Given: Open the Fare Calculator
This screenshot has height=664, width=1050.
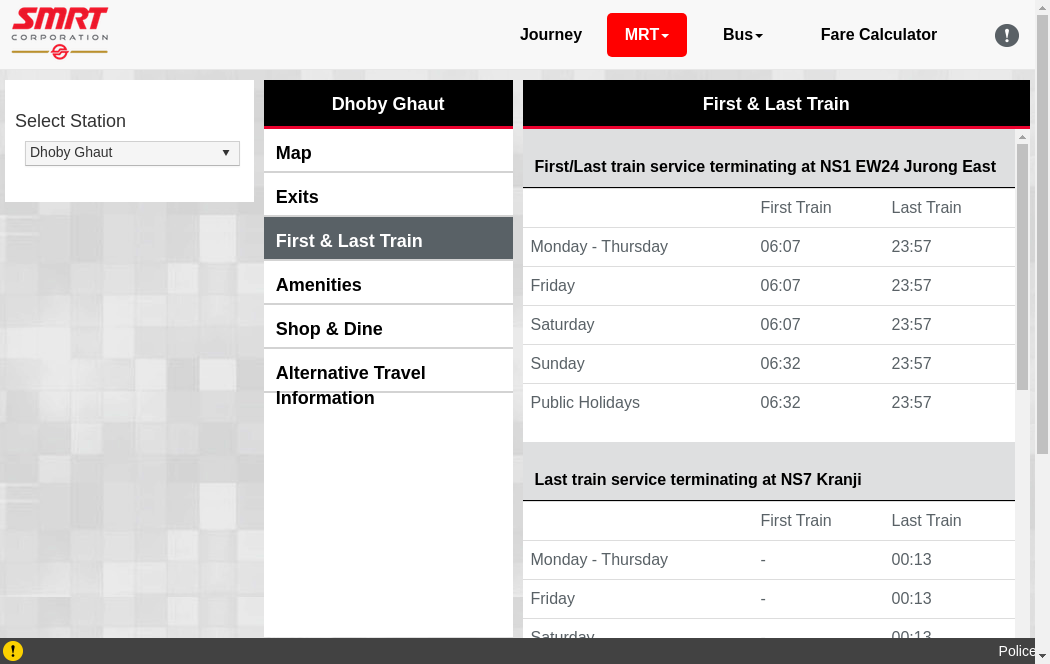Looking at the screenshot, I should [878, 35].
